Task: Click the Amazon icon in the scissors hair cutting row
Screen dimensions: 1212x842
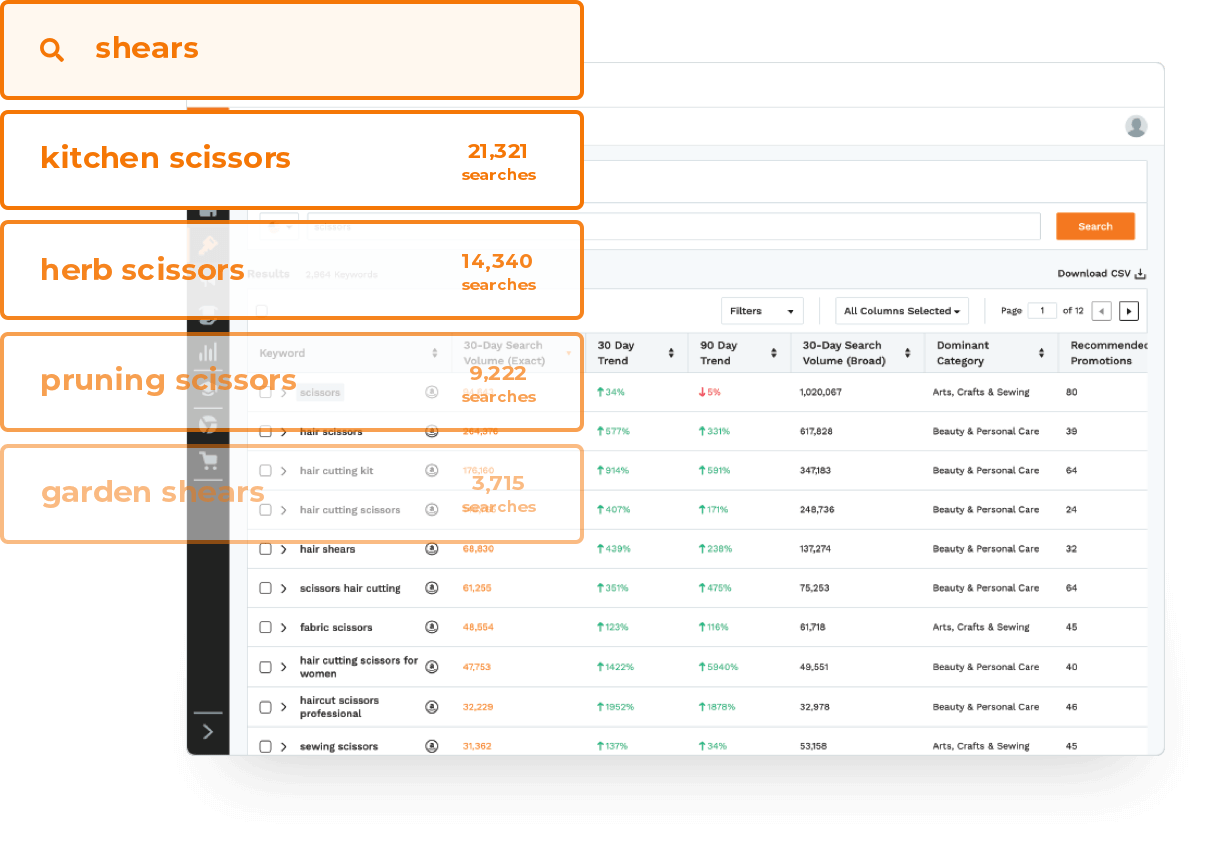Action: pyautogui.click(x=432, y=588)
